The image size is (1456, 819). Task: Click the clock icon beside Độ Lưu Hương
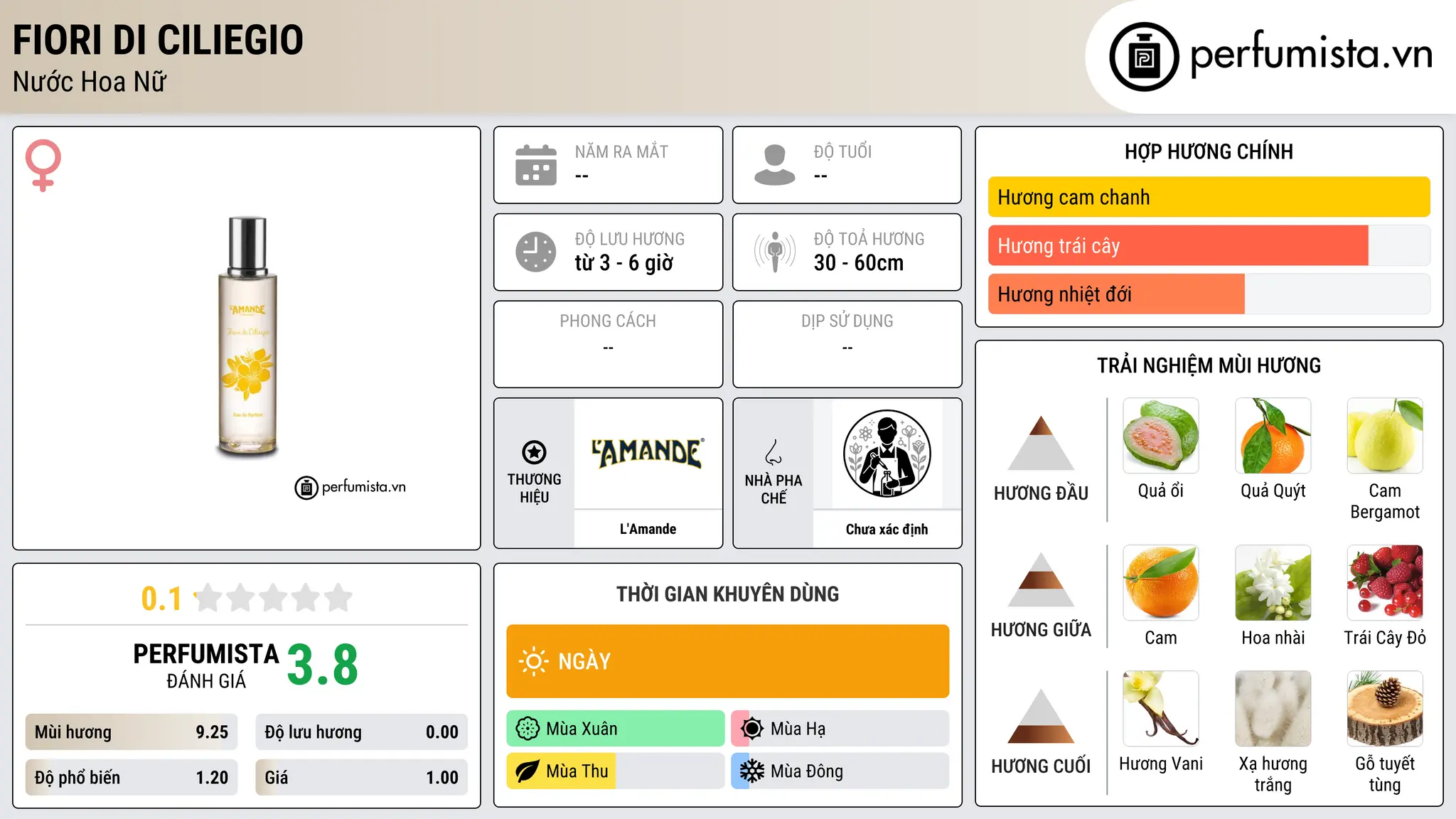pos(536,252)
